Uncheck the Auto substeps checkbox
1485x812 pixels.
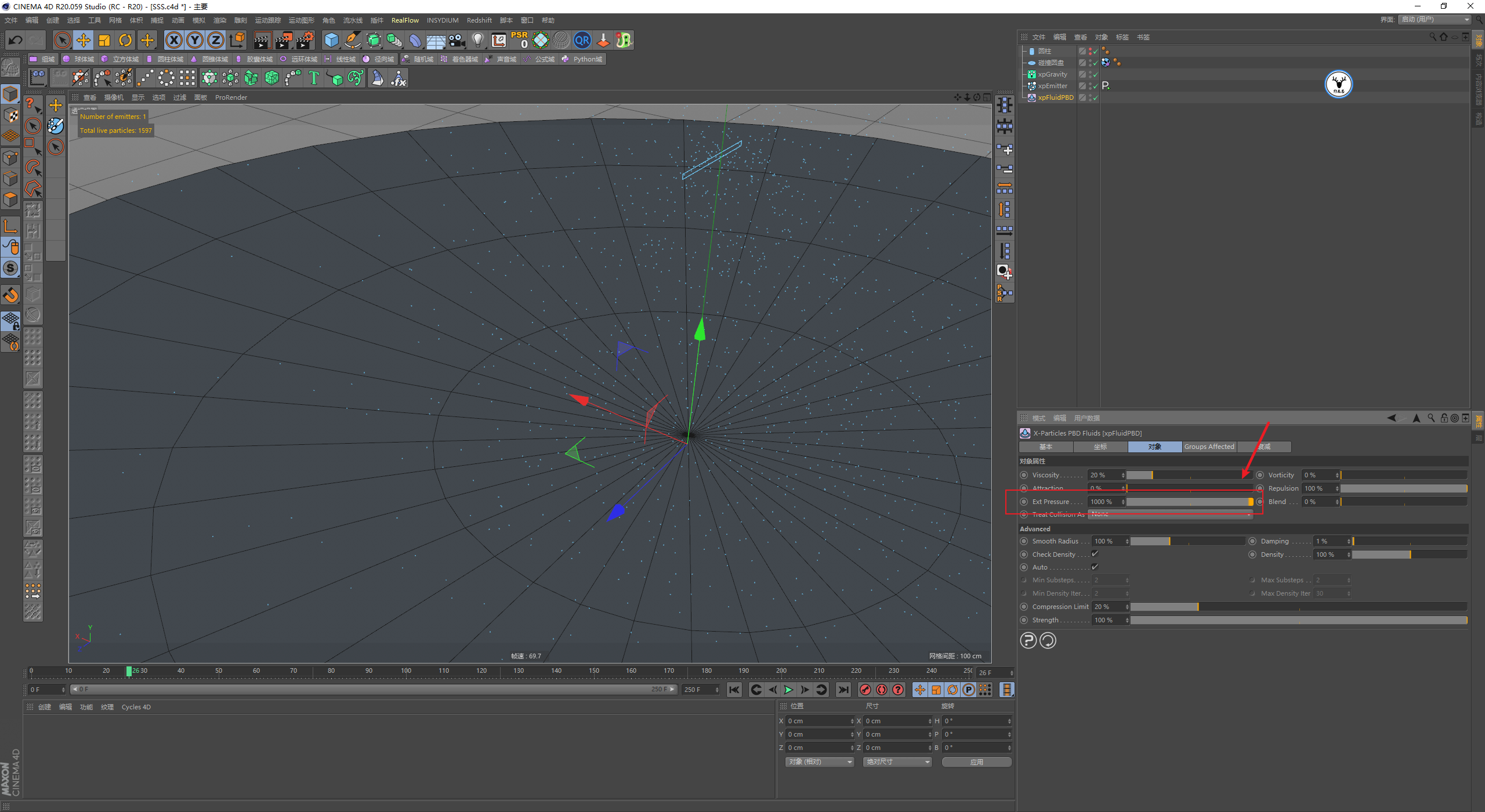1095,567
